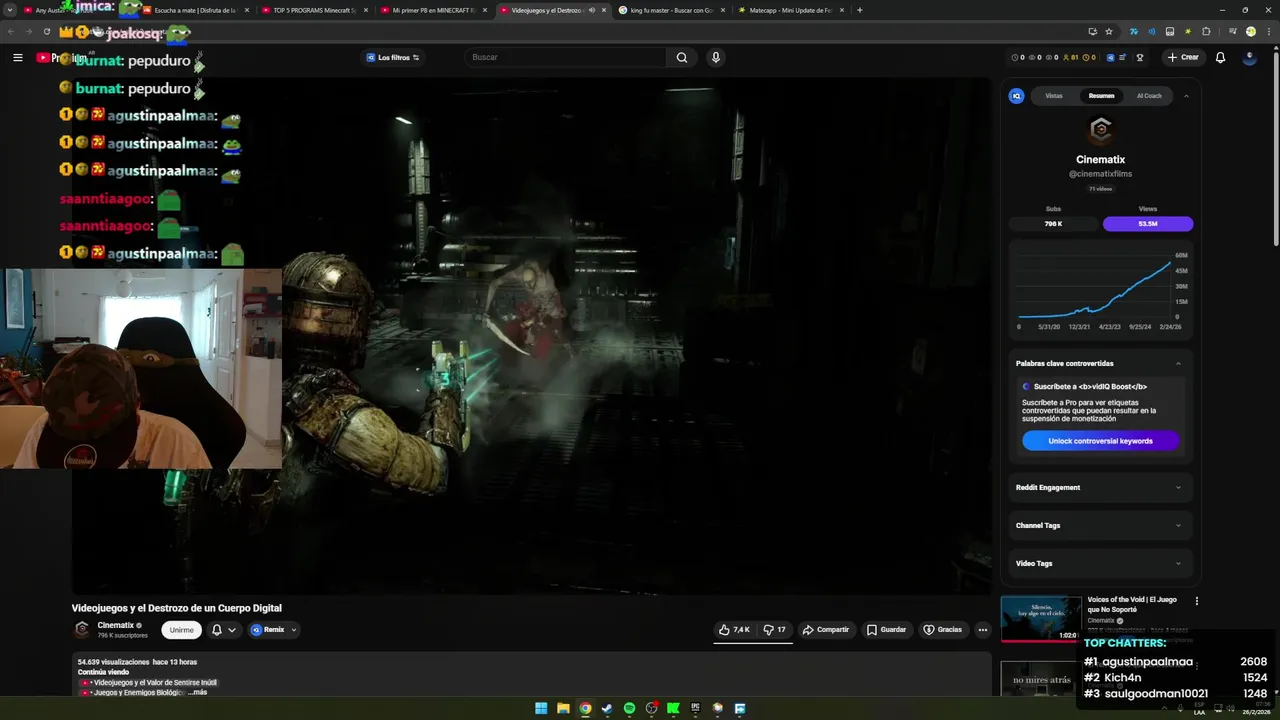1280x720 pixels.
Task: Expand the Video Tags section
Action: [1100, 563]
